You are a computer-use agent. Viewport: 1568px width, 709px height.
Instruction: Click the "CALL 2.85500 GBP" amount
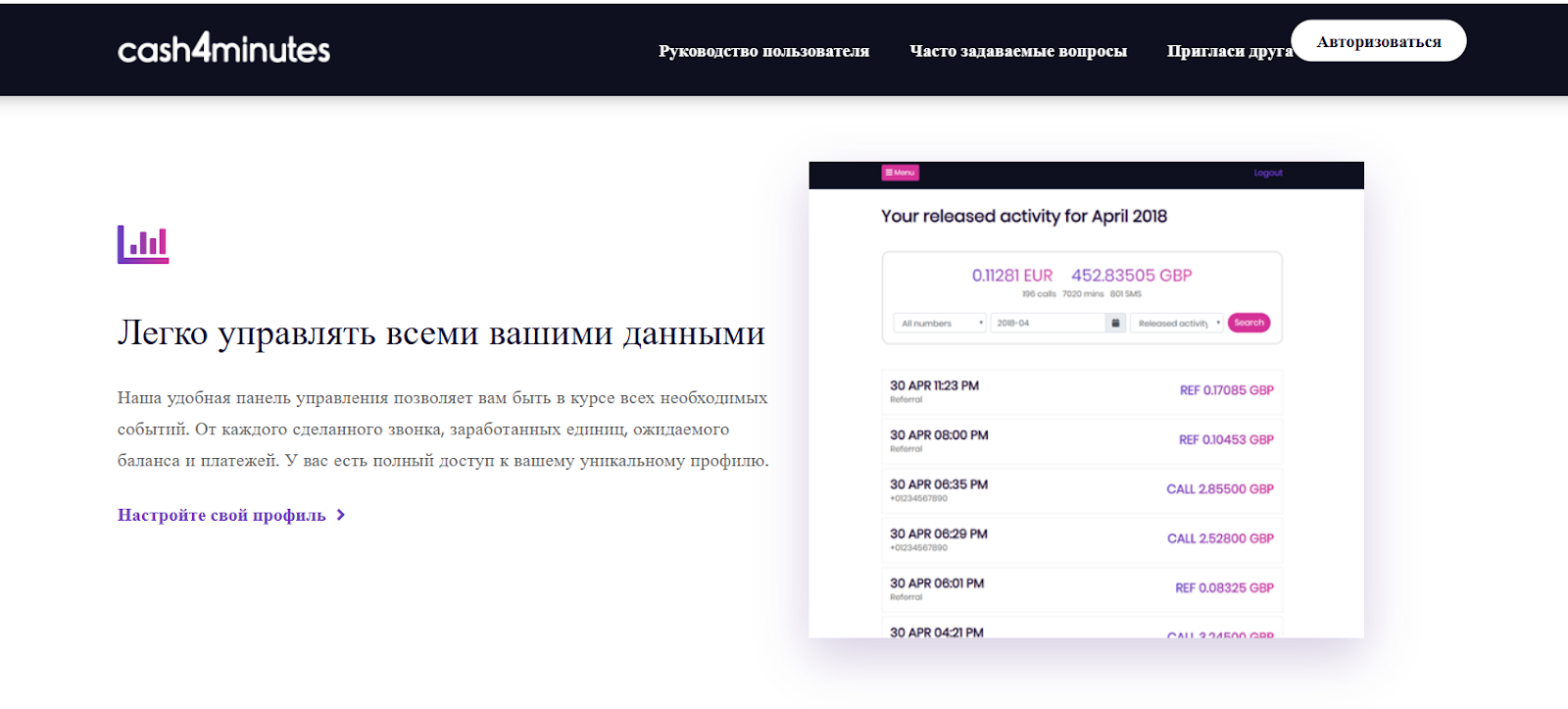point(1220,488)
